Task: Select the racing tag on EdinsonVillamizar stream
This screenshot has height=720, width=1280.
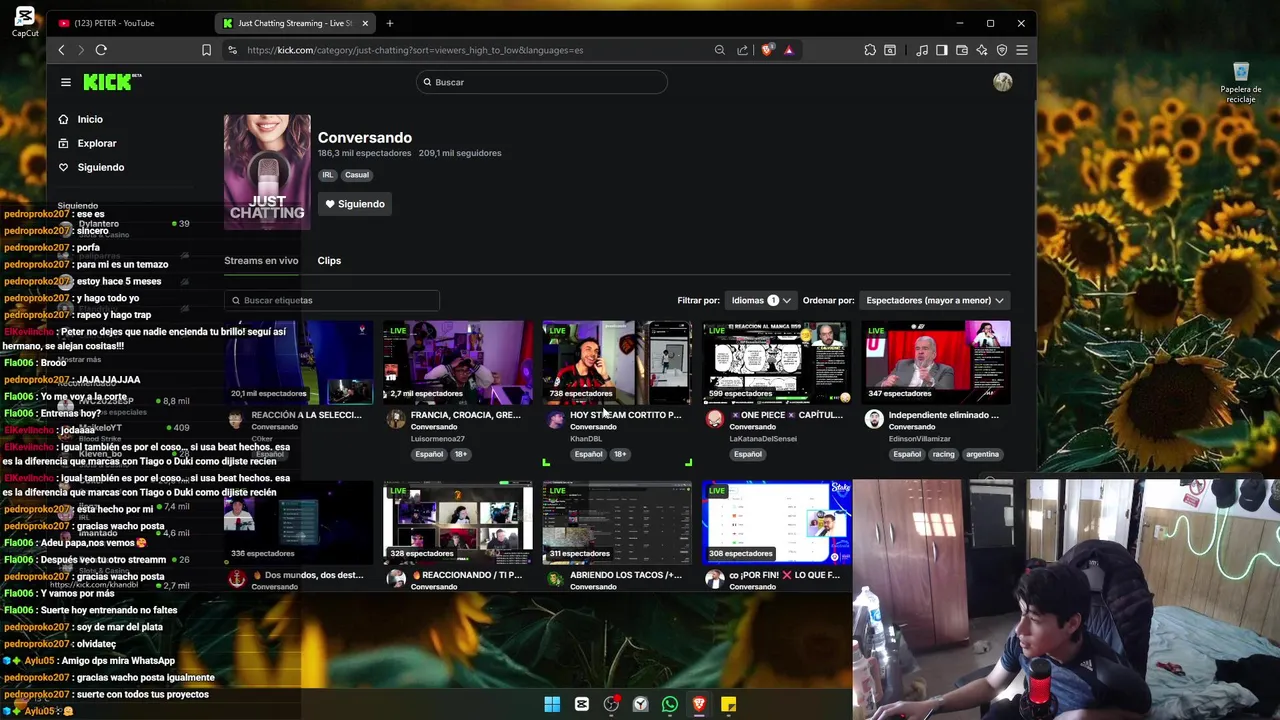Action: pos(943,454)
